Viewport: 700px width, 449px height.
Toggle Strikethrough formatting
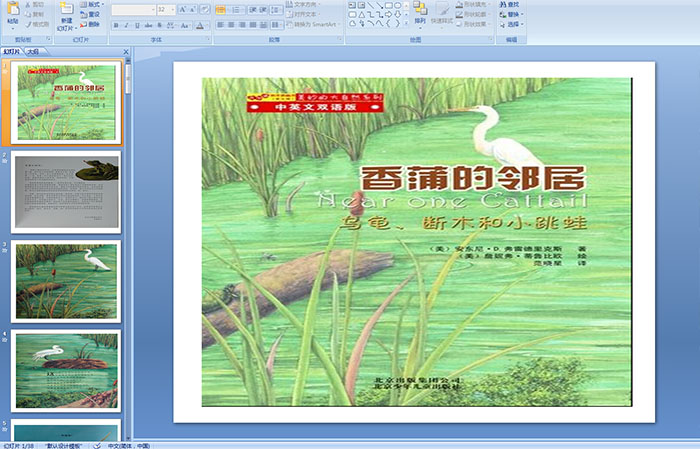pos(148,26)
